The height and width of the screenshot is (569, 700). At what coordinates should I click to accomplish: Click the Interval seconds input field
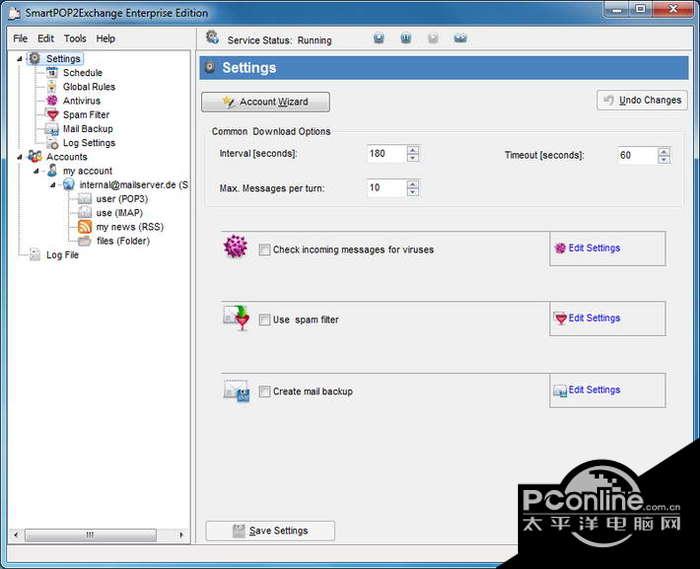[387, 154]
